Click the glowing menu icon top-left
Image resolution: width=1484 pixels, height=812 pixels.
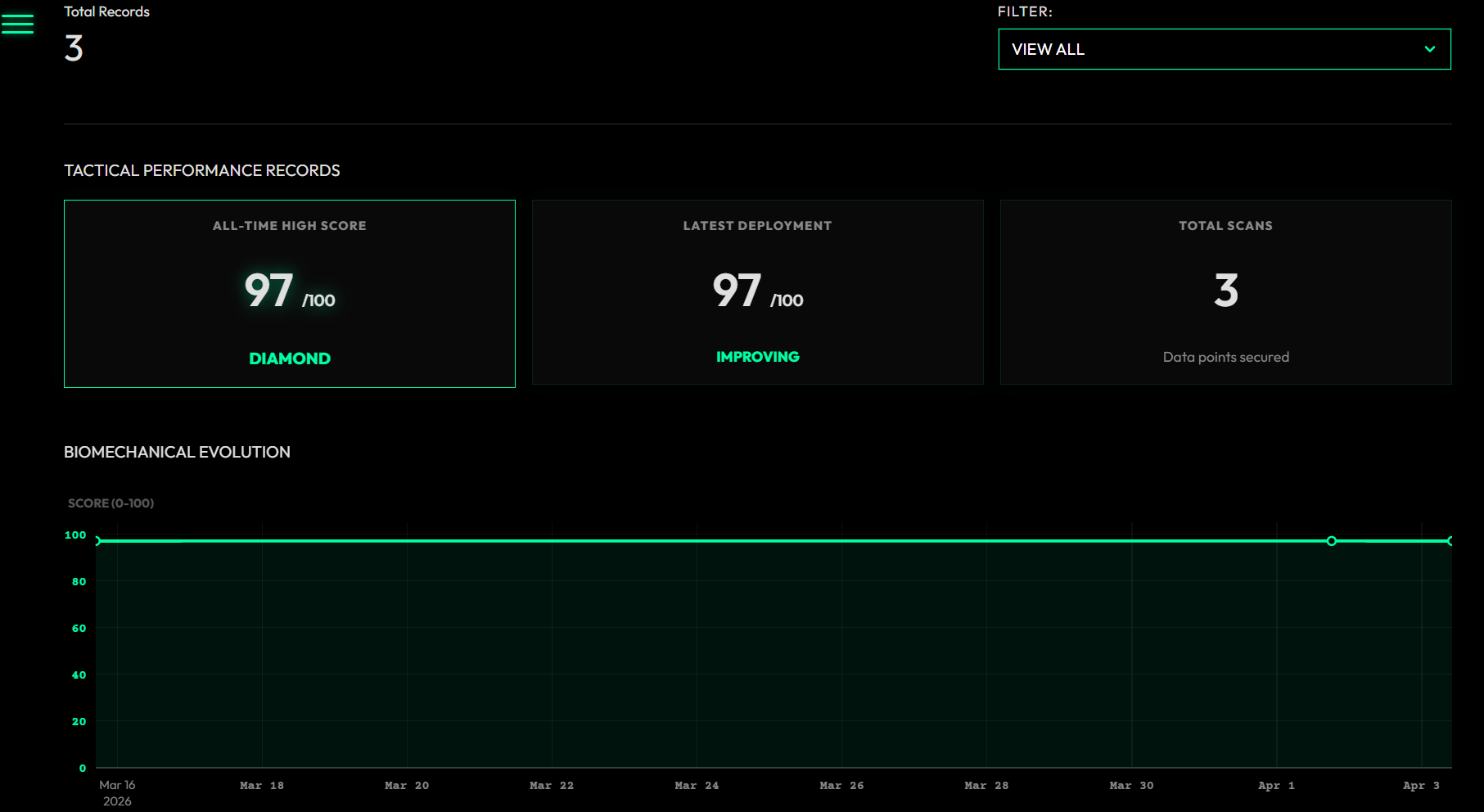[16, 25]
